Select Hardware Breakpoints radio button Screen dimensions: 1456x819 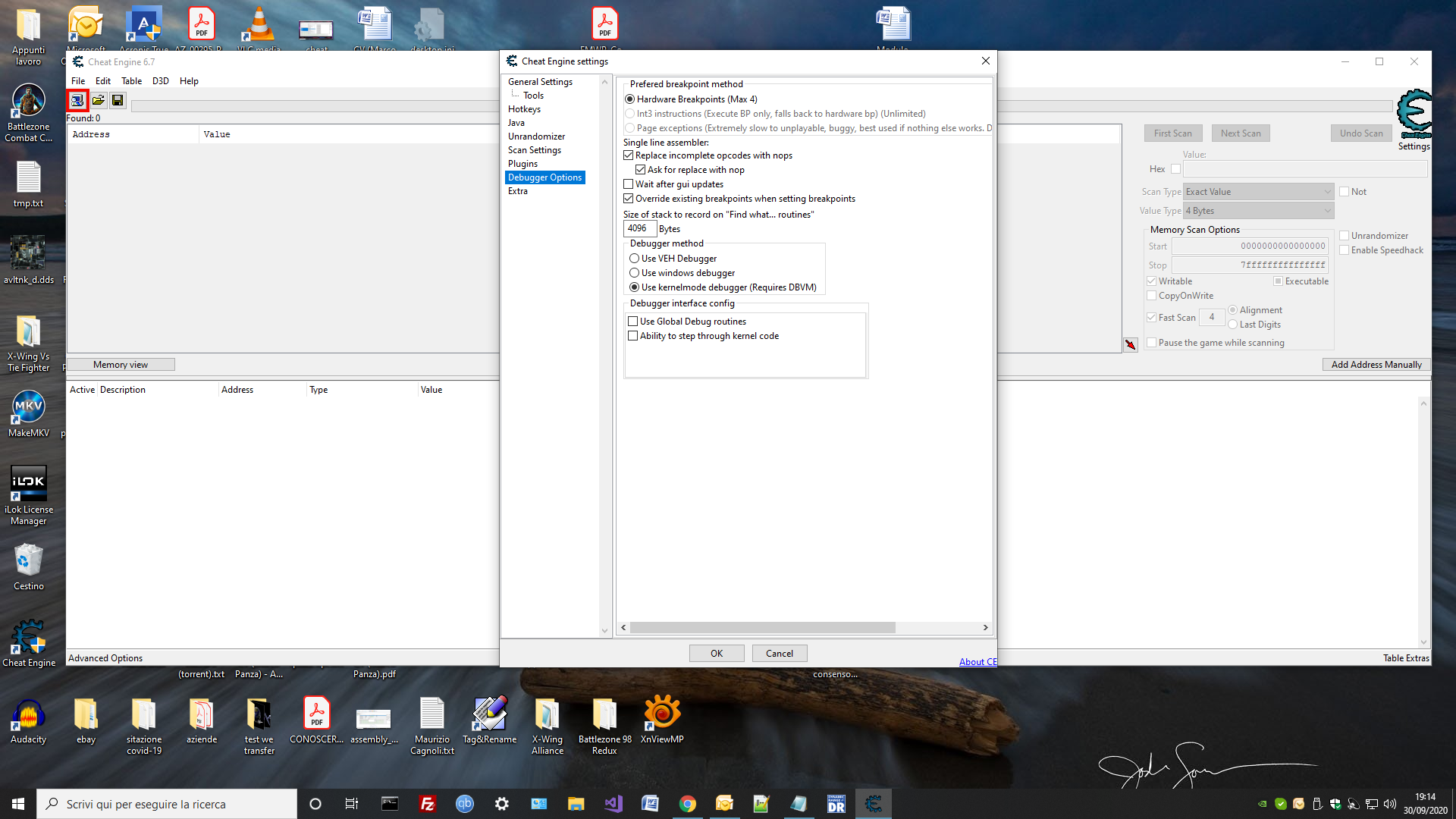[629, 98]
